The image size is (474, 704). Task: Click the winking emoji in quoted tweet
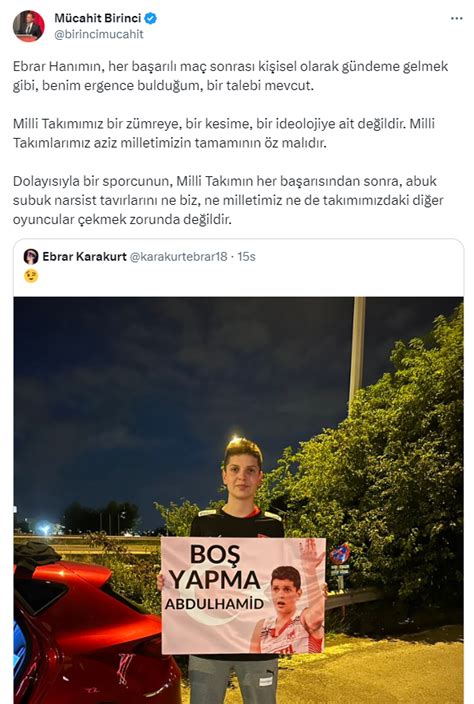point(31,276)
